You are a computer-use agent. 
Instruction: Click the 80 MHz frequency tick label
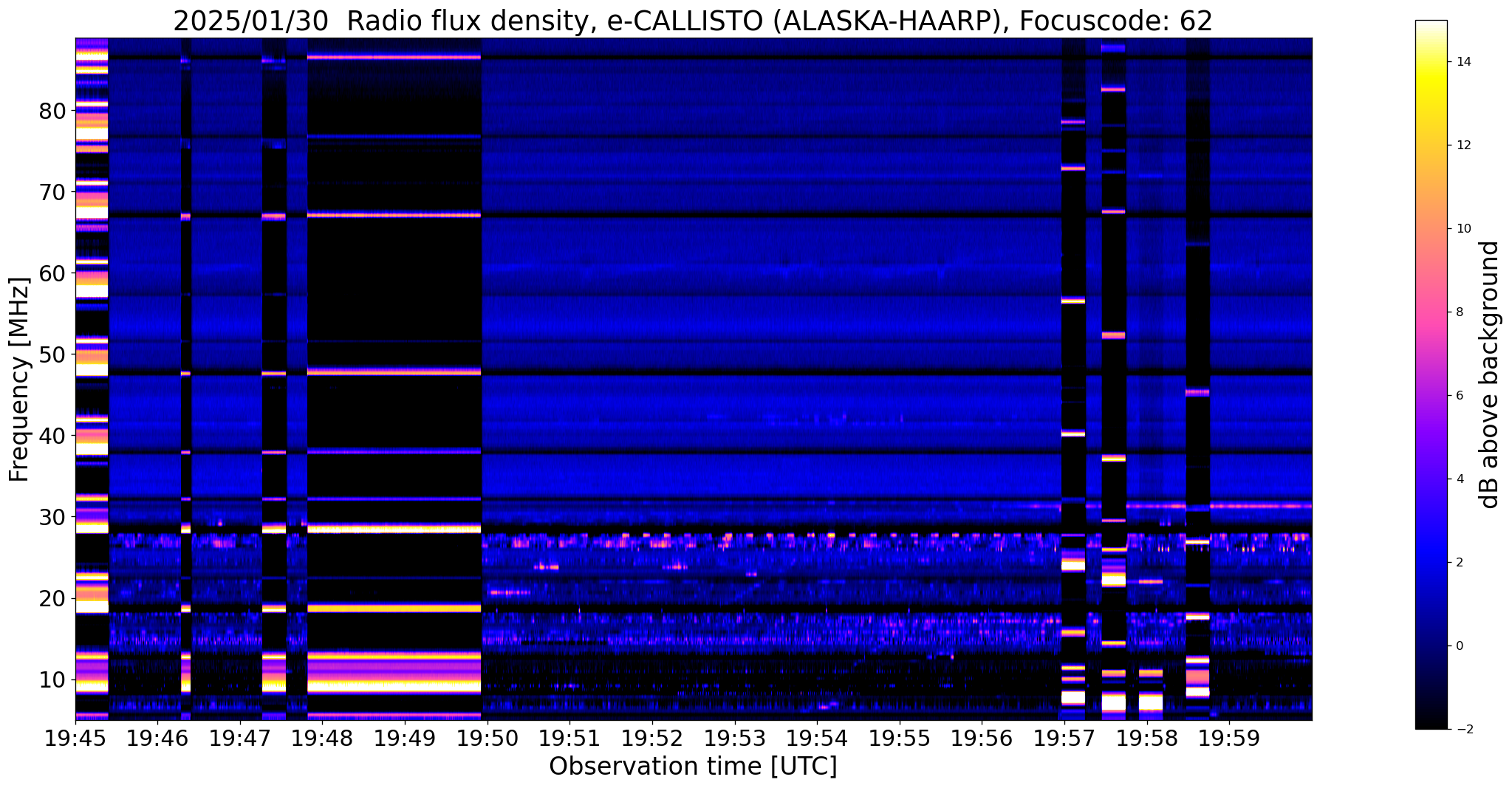52,111
